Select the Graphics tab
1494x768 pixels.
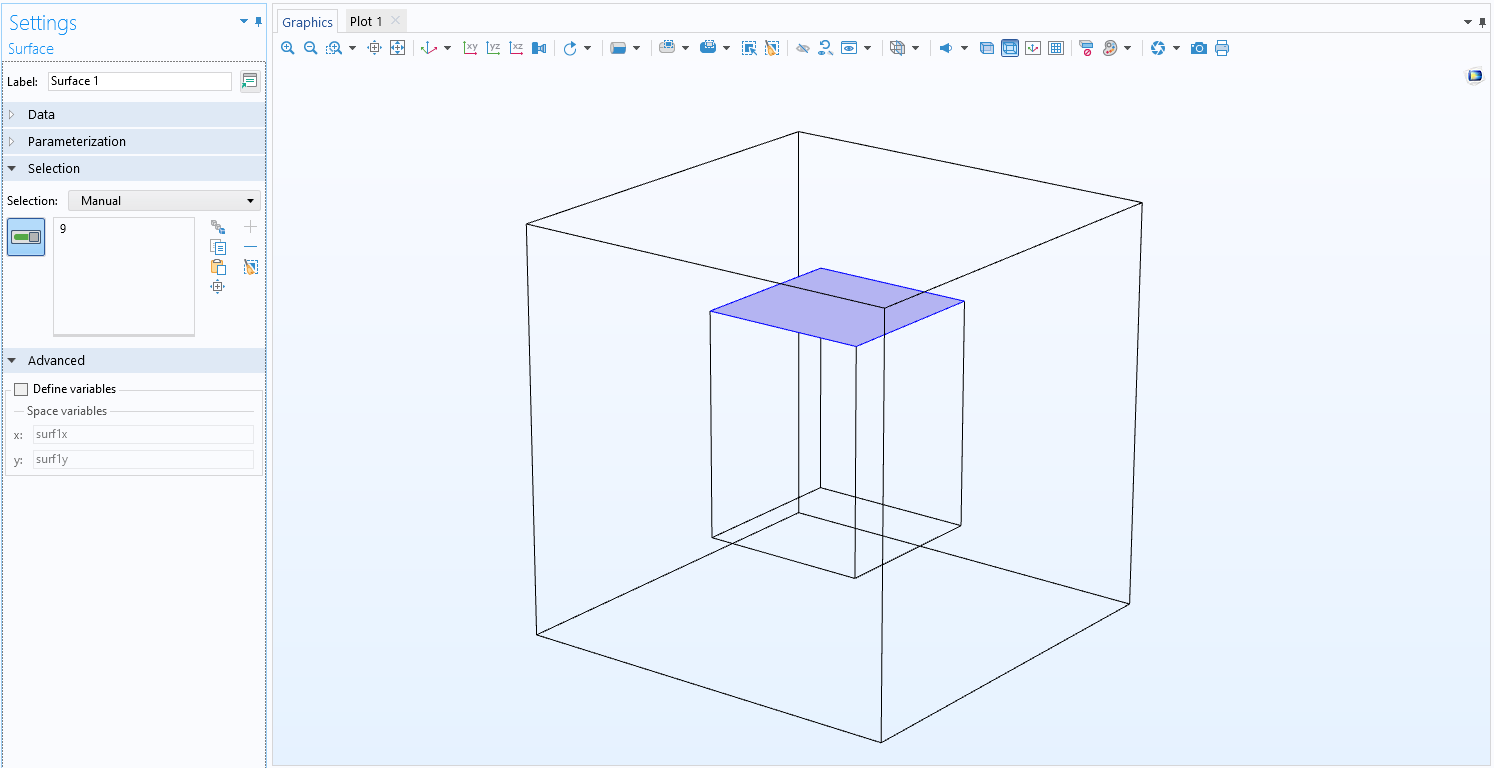pyautogui.click(x=307, y=22)
